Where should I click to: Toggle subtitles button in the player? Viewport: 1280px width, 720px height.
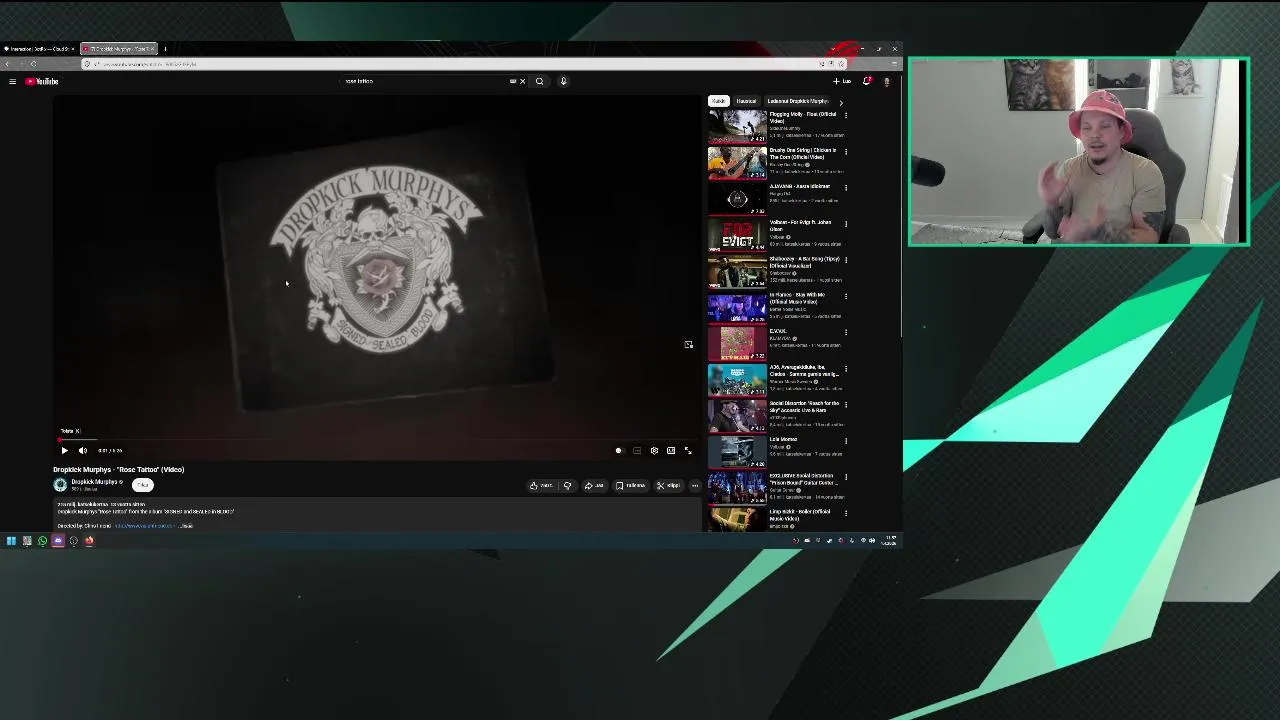[x=637, y=451]
